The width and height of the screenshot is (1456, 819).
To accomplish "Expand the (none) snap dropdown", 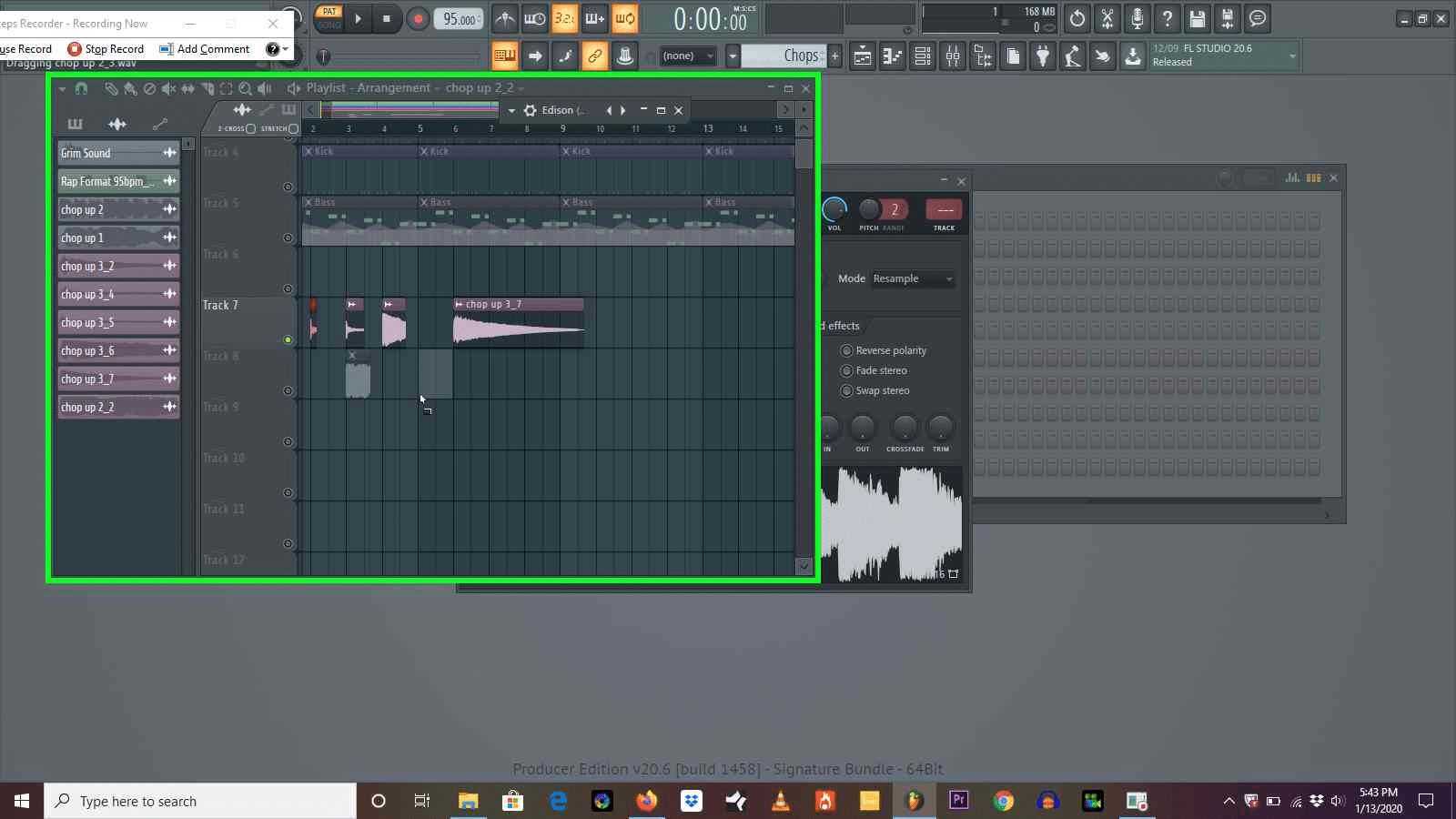I will (x=688, y=56).
